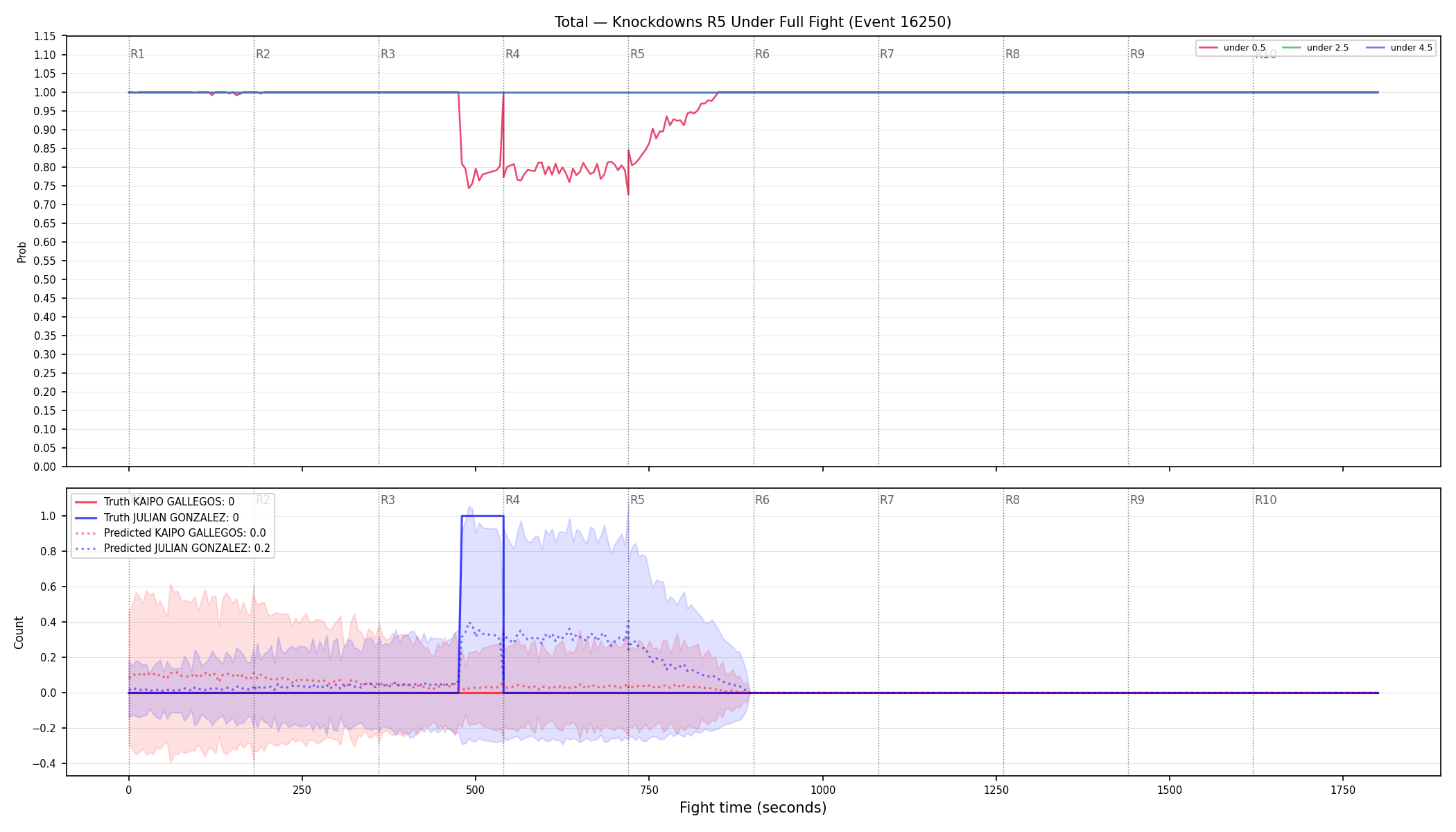This screenshot has width=1456, height=832.
Task: Click the R3 round label in the count chart
Action: (388, 500)
